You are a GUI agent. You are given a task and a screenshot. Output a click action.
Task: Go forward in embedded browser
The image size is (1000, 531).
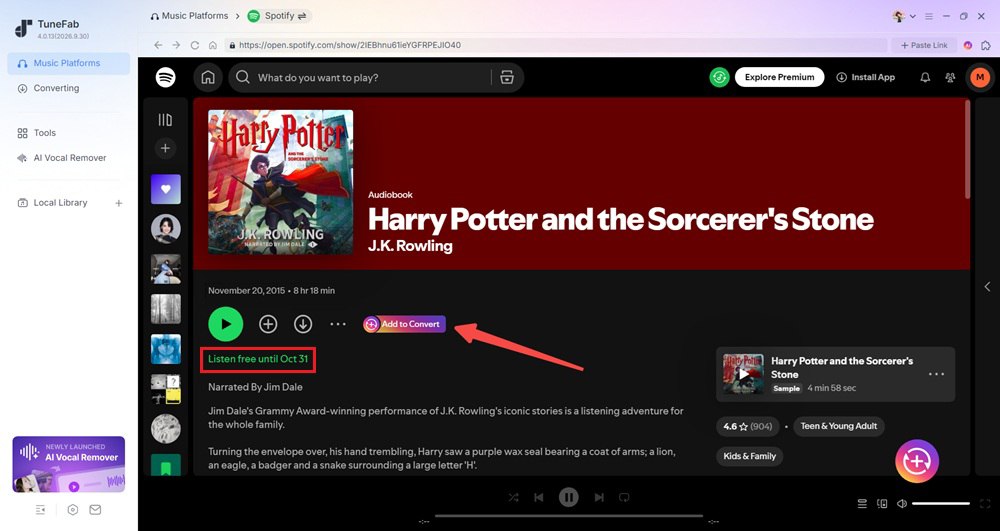click(177, 45)
